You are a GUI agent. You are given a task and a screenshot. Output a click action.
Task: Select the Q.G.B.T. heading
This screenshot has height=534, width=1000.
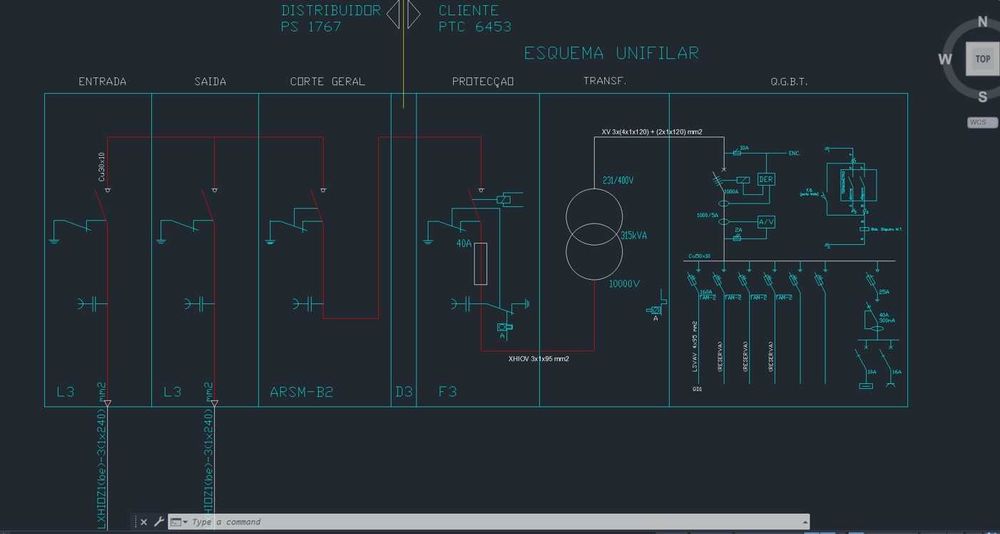click(789, 82)
